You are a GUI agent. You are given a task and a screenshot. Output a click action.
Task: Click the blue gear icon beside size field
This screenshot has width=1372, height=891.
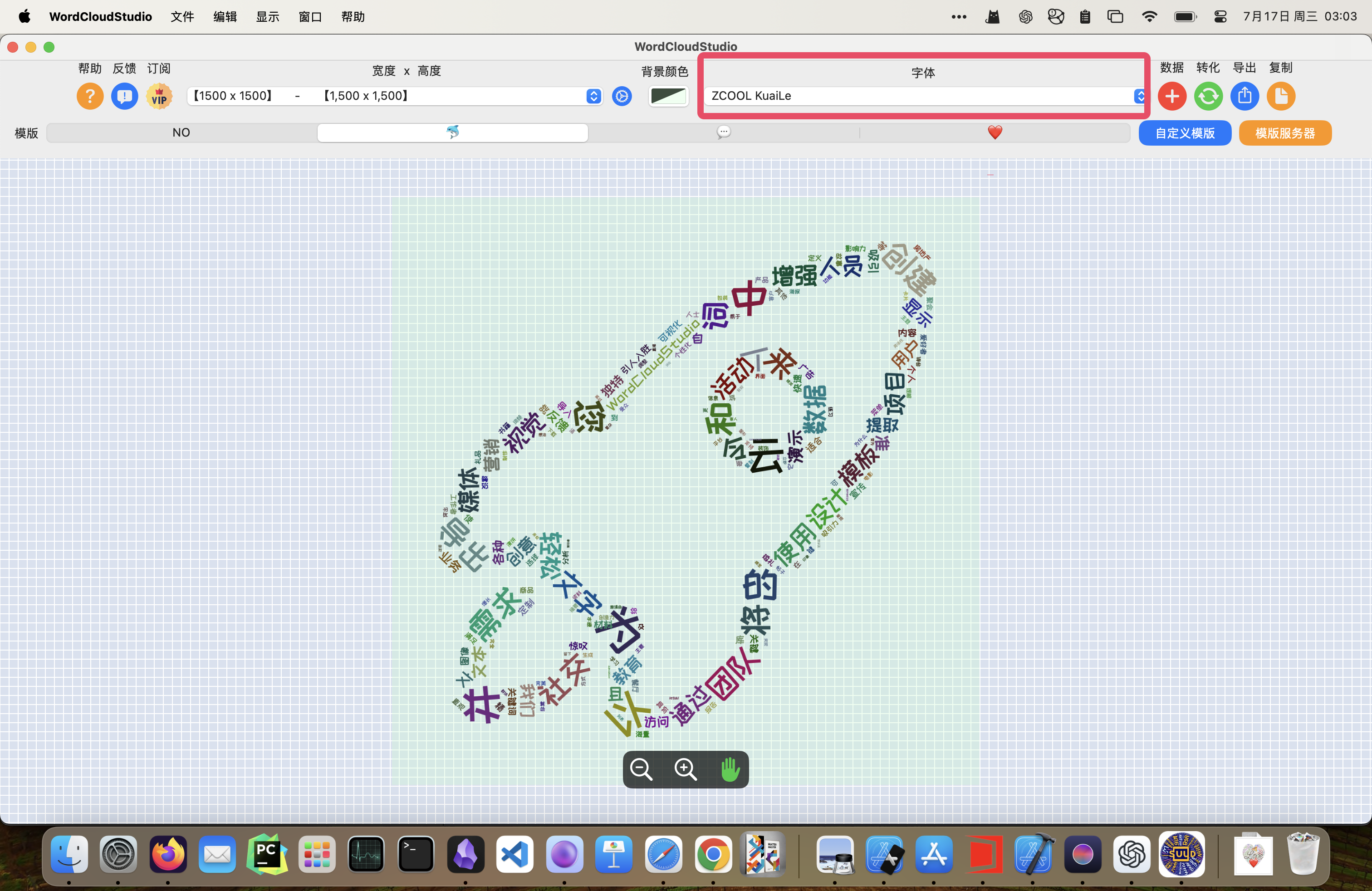[x=622, y=96]
